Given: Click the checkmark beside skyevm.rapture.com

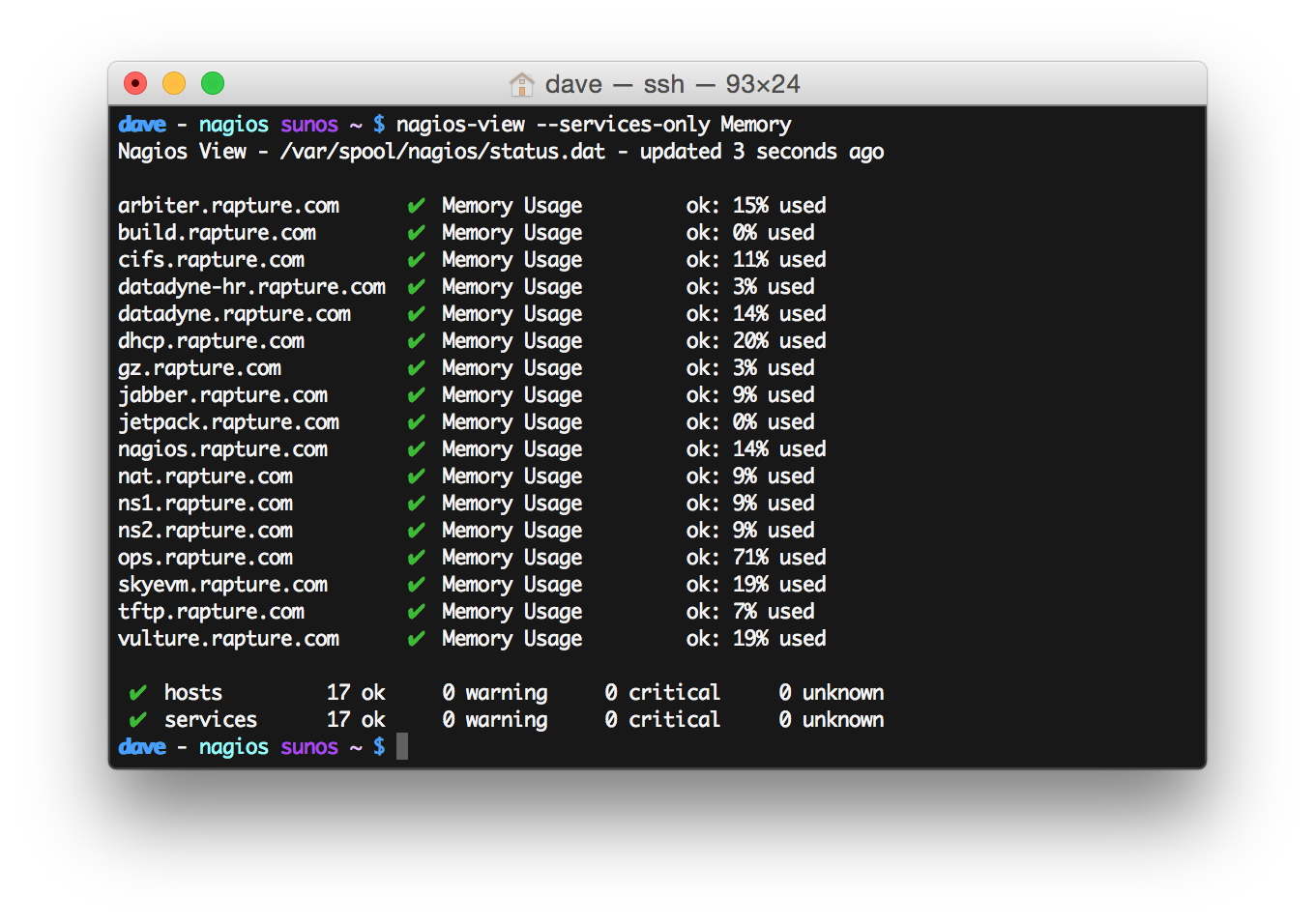Looking at the screenshot, I should pos(417,585).
